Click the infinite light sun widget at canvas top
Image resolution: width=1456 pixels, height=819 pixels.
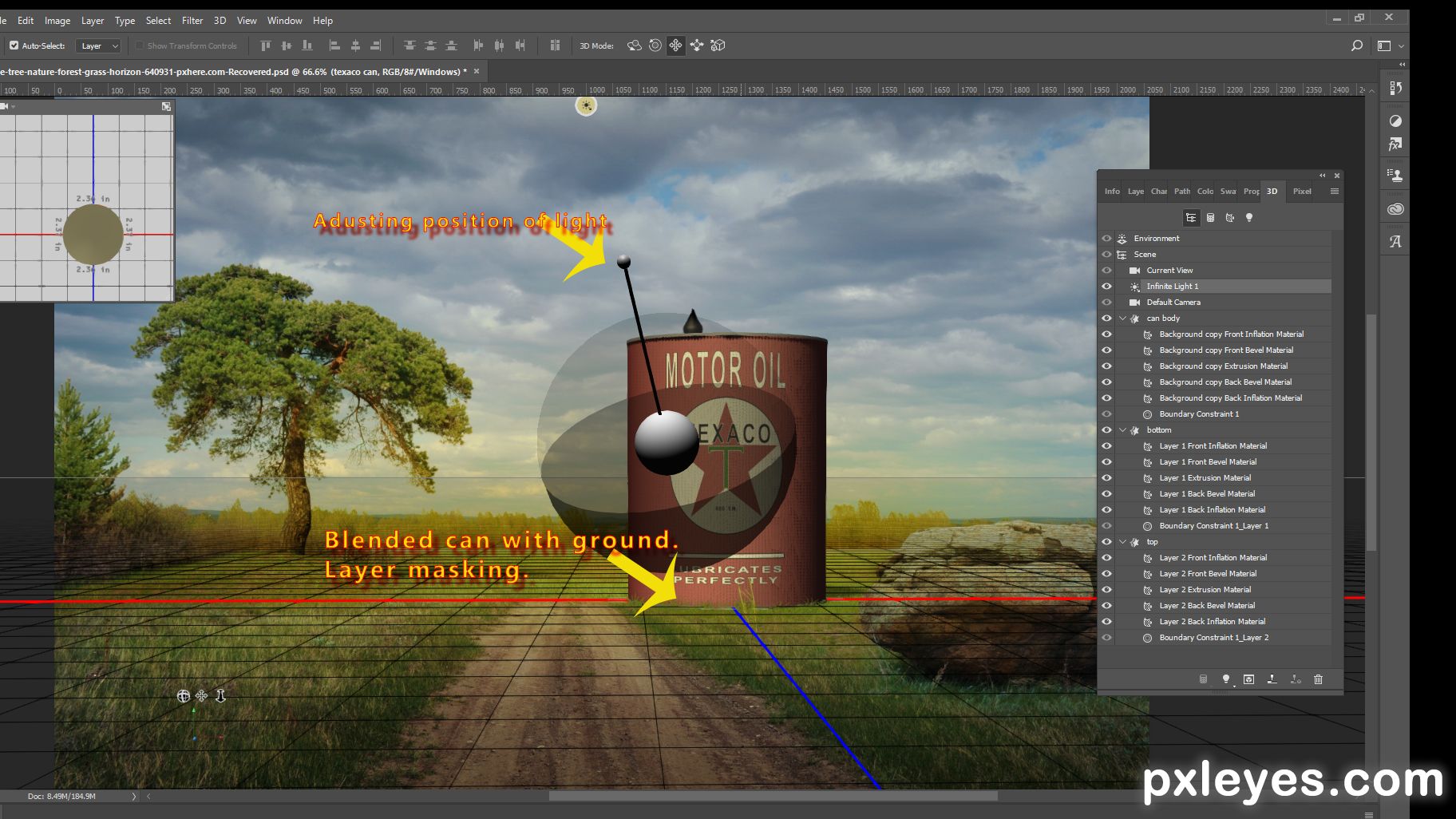click(x=586, y=105)
